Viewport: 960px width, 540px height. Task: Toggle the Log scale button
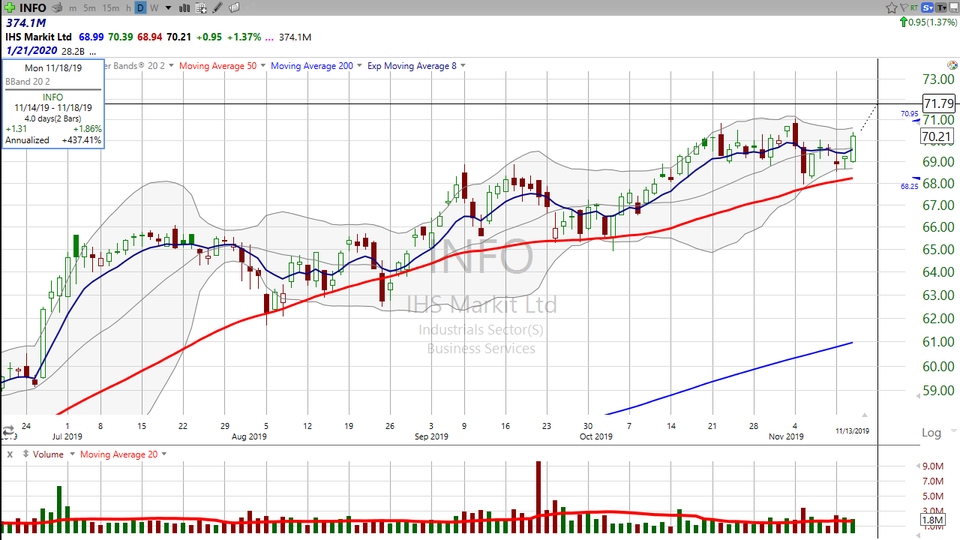(931, 433)
